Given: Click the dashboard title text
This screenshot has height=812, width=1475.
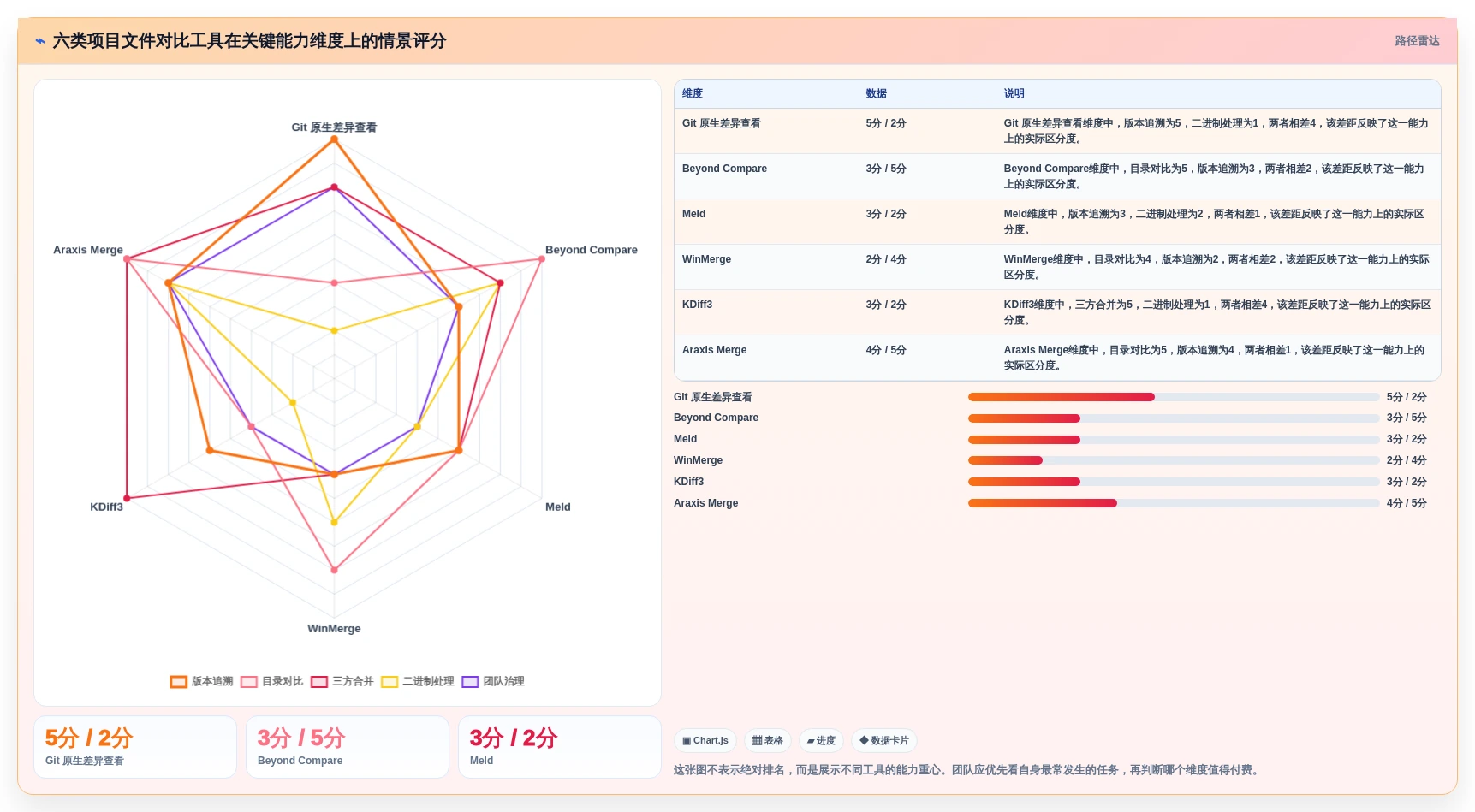Looking at the screenshot, I should [249, 41].
